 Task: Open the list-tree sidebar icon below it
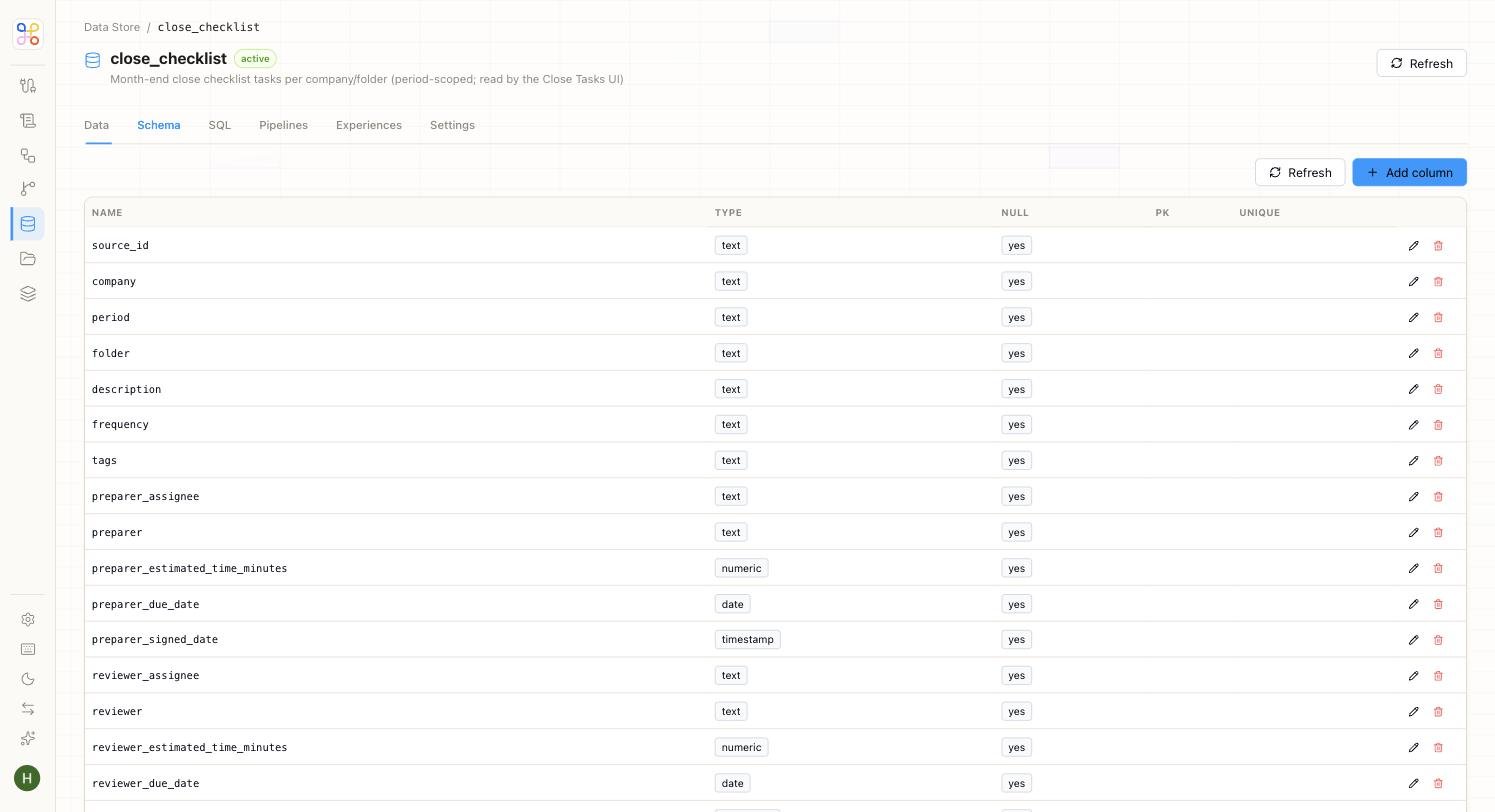click(x=28, y=120)
